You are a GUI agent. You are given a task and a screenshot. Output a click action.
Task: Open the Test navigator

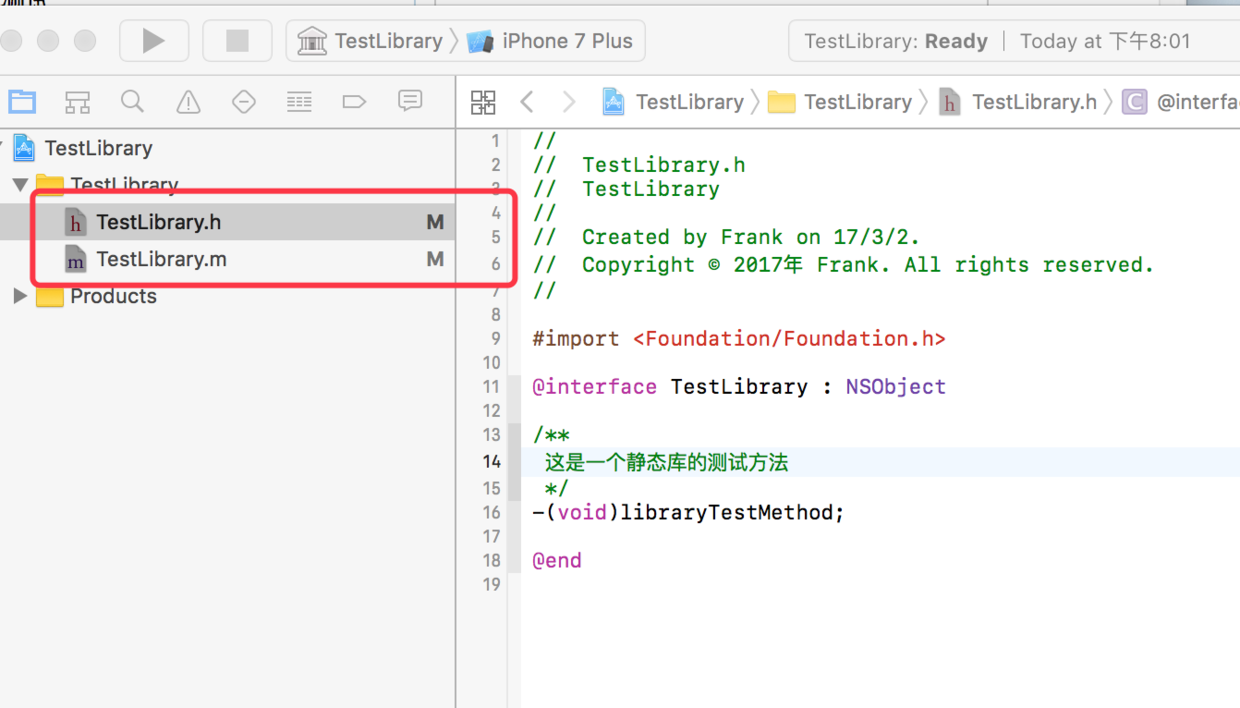pos(243,101)
